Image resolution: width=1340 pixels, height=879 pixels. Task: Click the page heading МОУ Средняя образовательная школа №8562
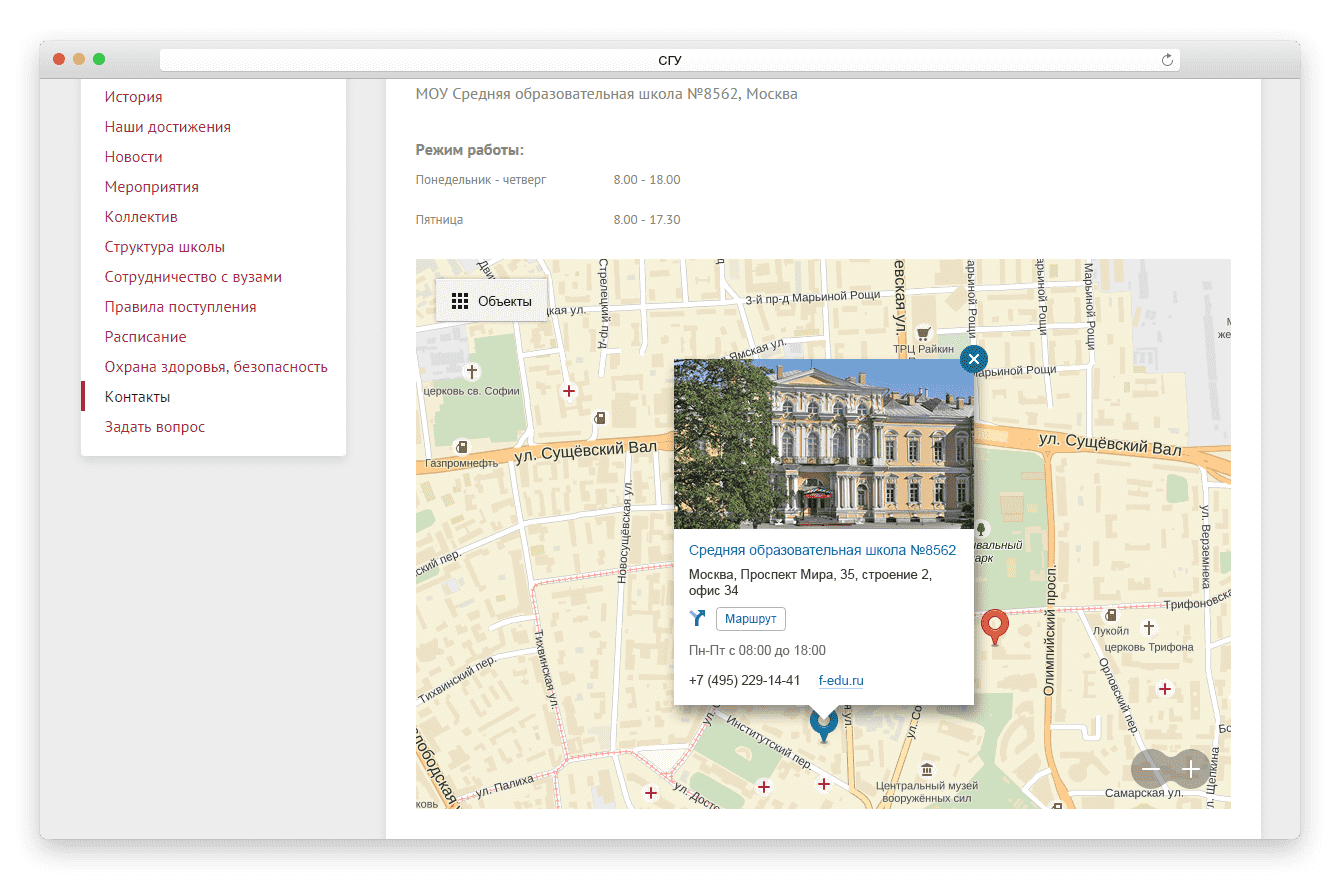(x=607, y=94)
